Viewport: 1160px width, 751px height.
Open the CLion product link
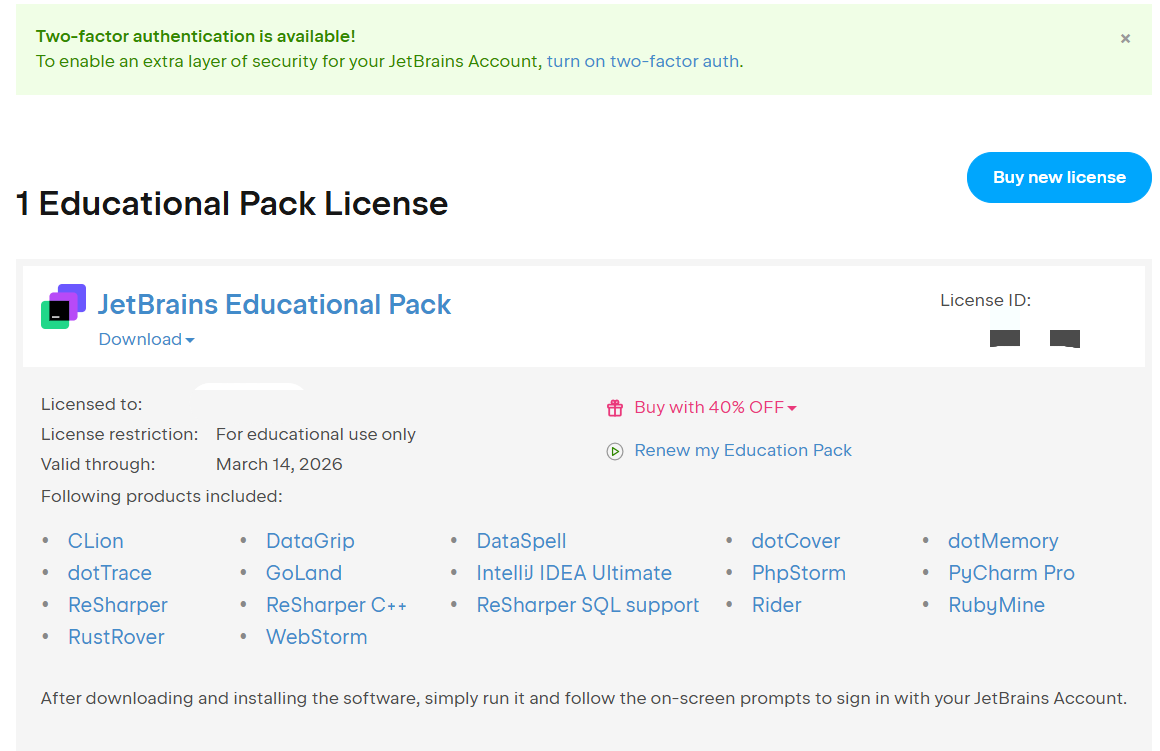[96, 541]
